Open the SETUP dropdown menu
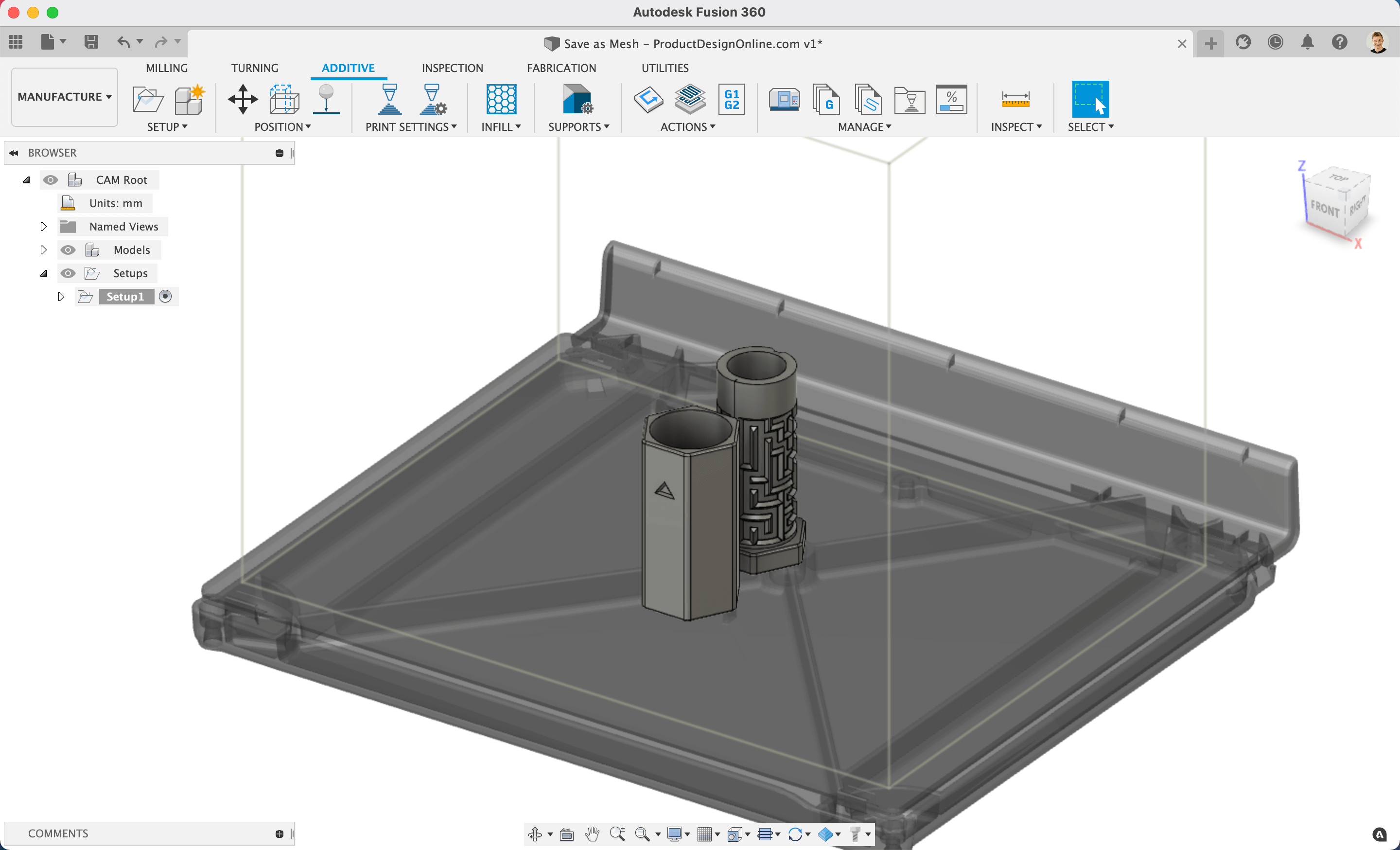 [167, 127]
